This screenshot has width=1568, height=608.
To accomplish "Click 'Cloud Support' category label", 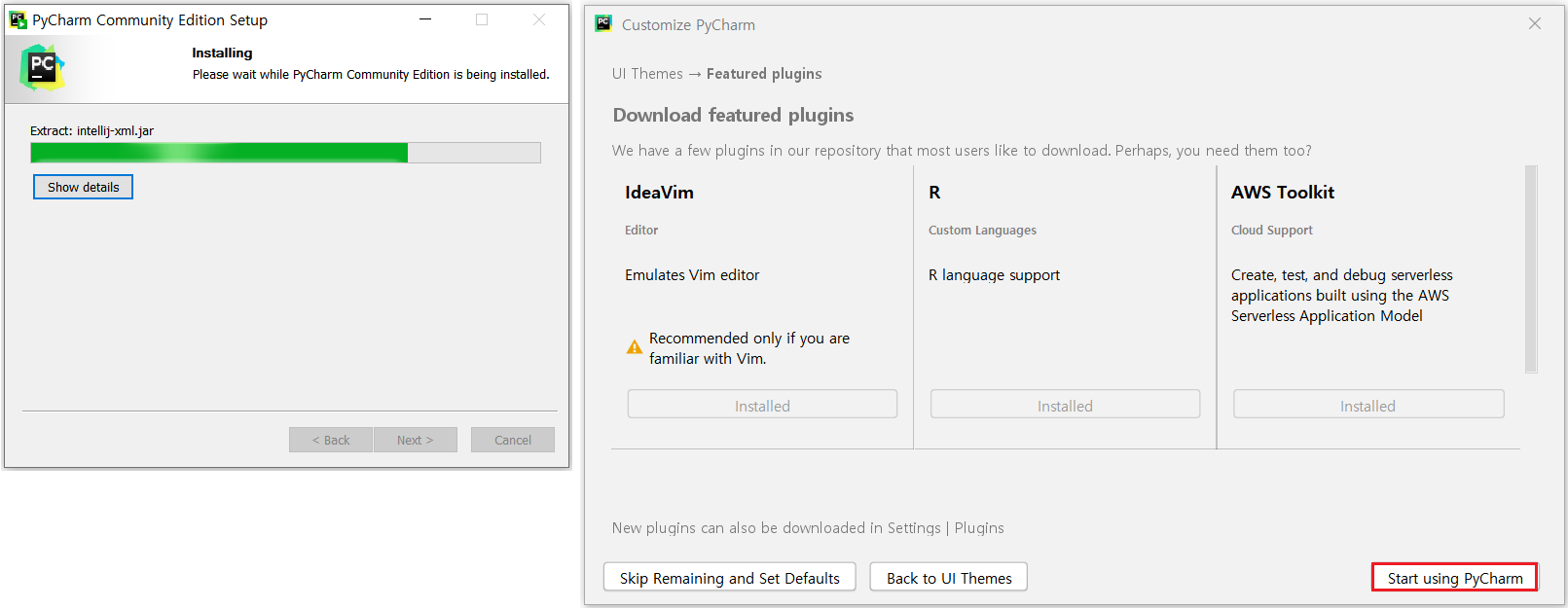I will 1271,231.
